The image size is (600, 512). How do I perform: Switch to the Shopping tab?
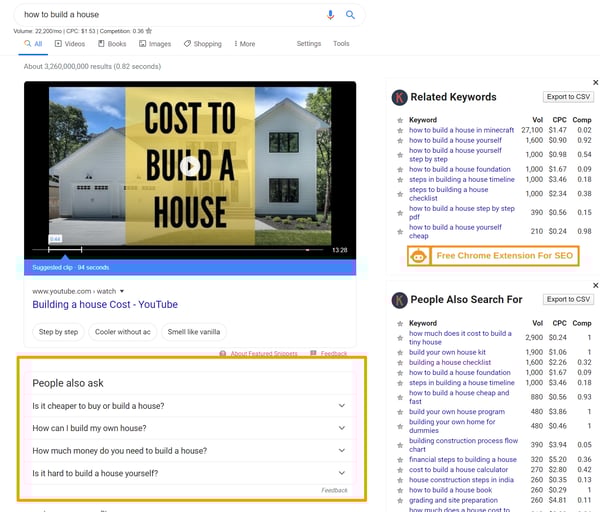click(202, 44)
